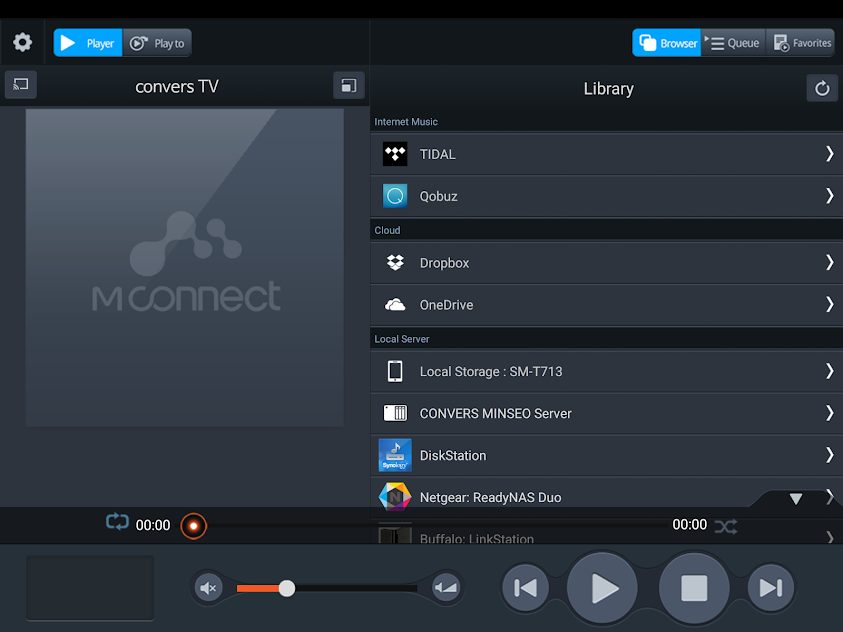Expand the Qobuz row chevron
Viewport: 843px width, 632px height.
coord(830,196)
